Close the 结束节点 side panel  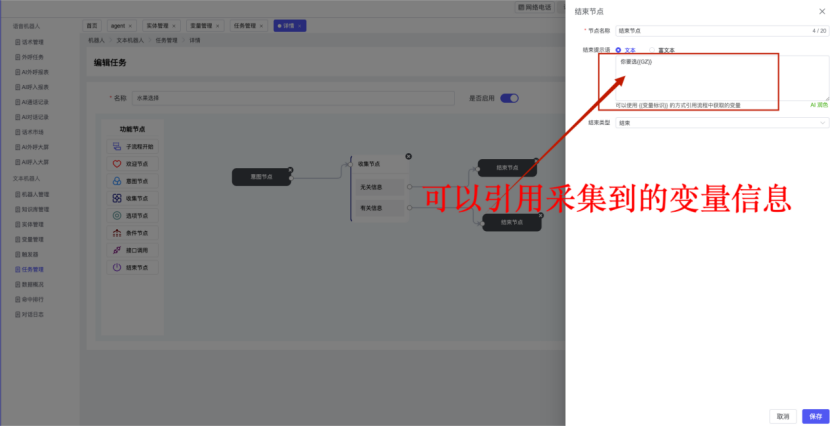821,12
